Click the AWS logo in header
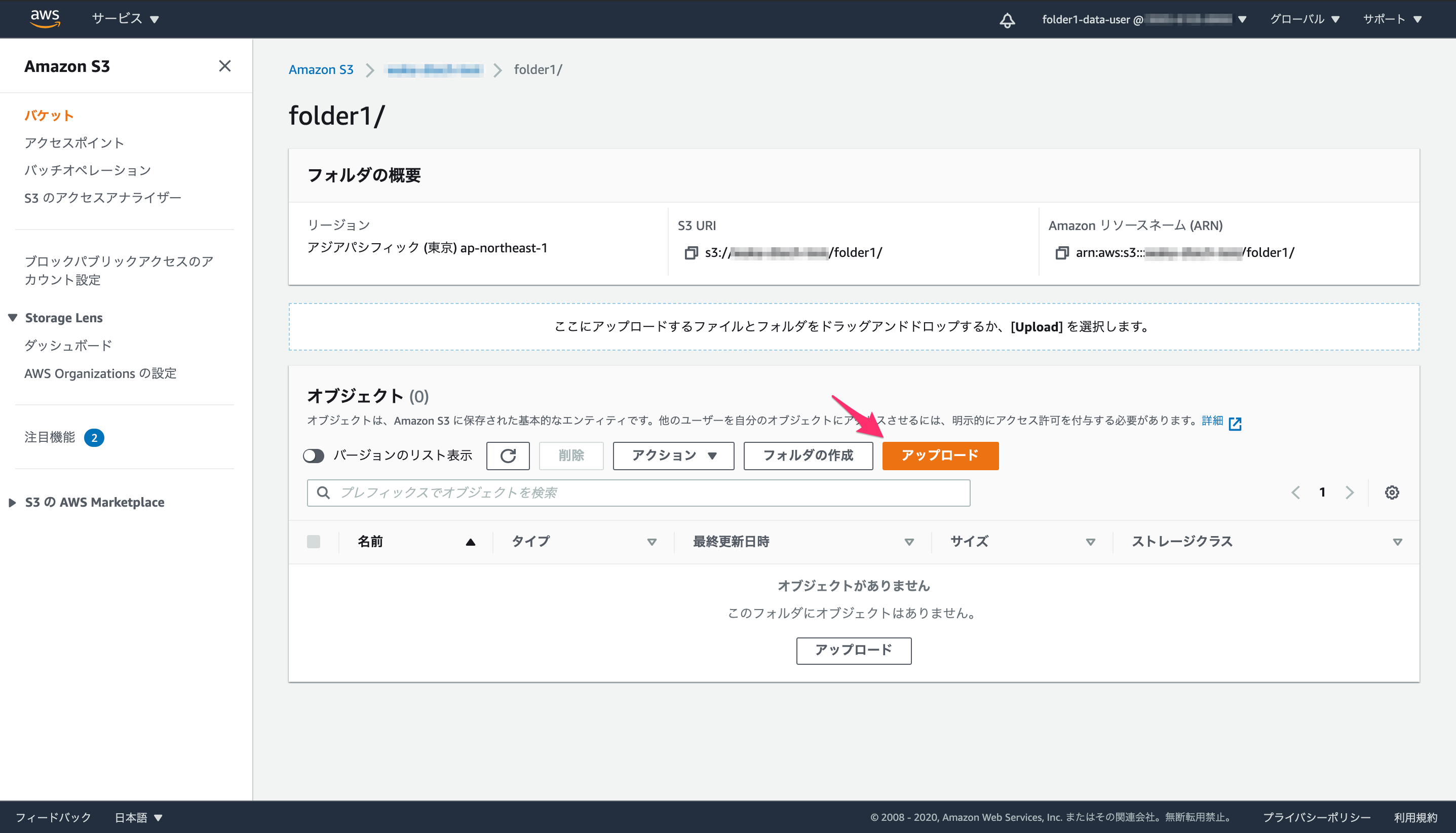The image size is (1456, 833). (x=45, y=18)
